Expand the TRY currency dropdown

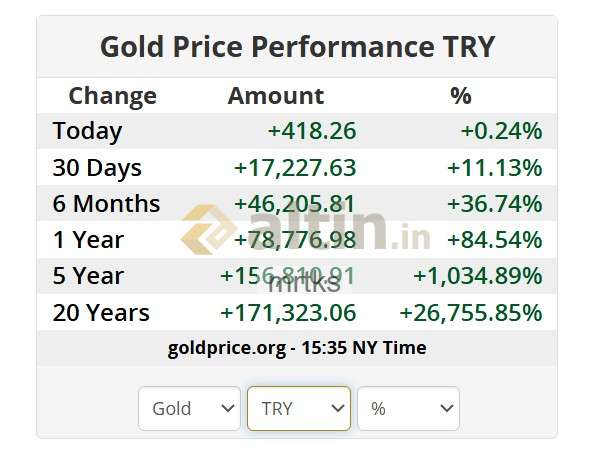click(298, 409)
